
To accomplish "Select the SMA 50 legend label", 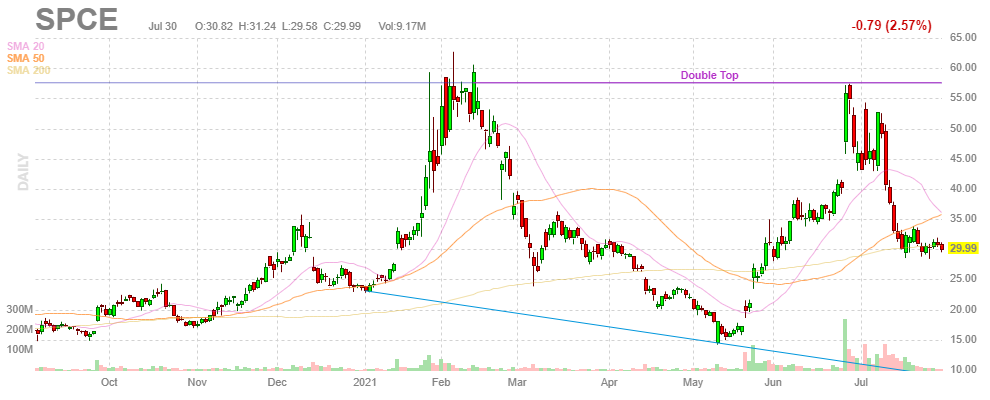I will (25, 58).
